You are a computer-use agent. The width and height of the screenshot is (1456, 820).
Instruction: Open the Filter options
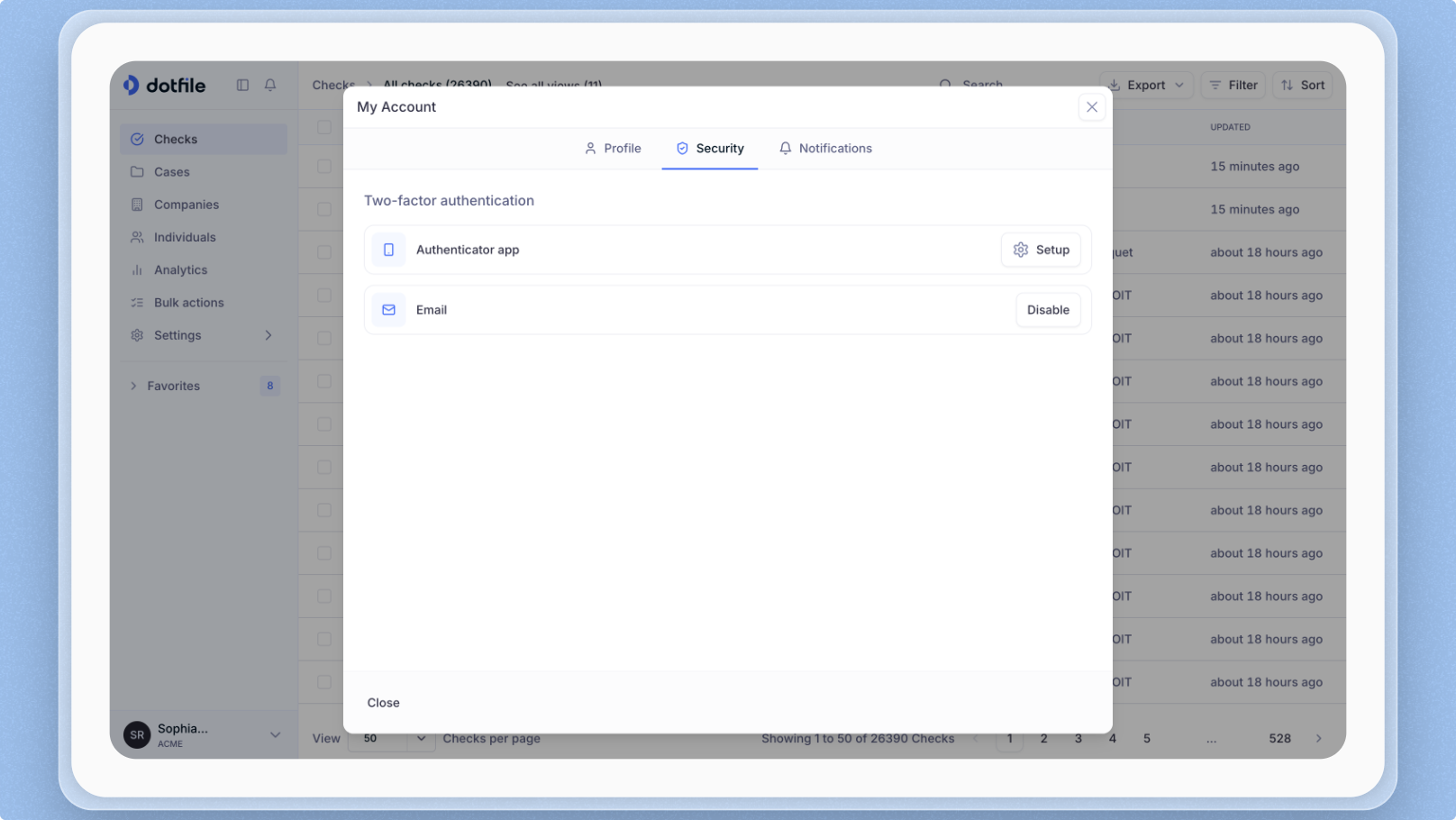[1233, 85]
